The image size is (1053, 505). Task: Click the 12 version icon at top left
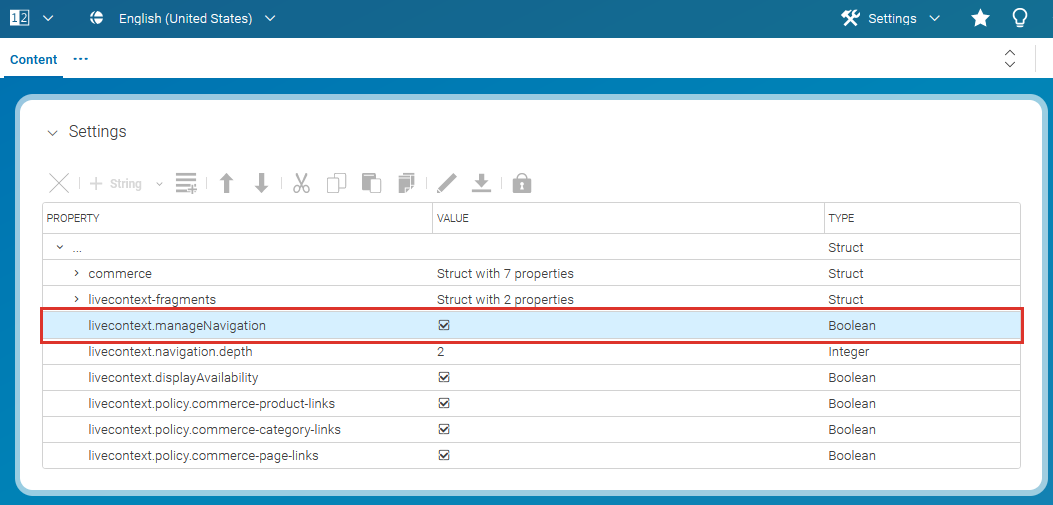coord(19,18)
